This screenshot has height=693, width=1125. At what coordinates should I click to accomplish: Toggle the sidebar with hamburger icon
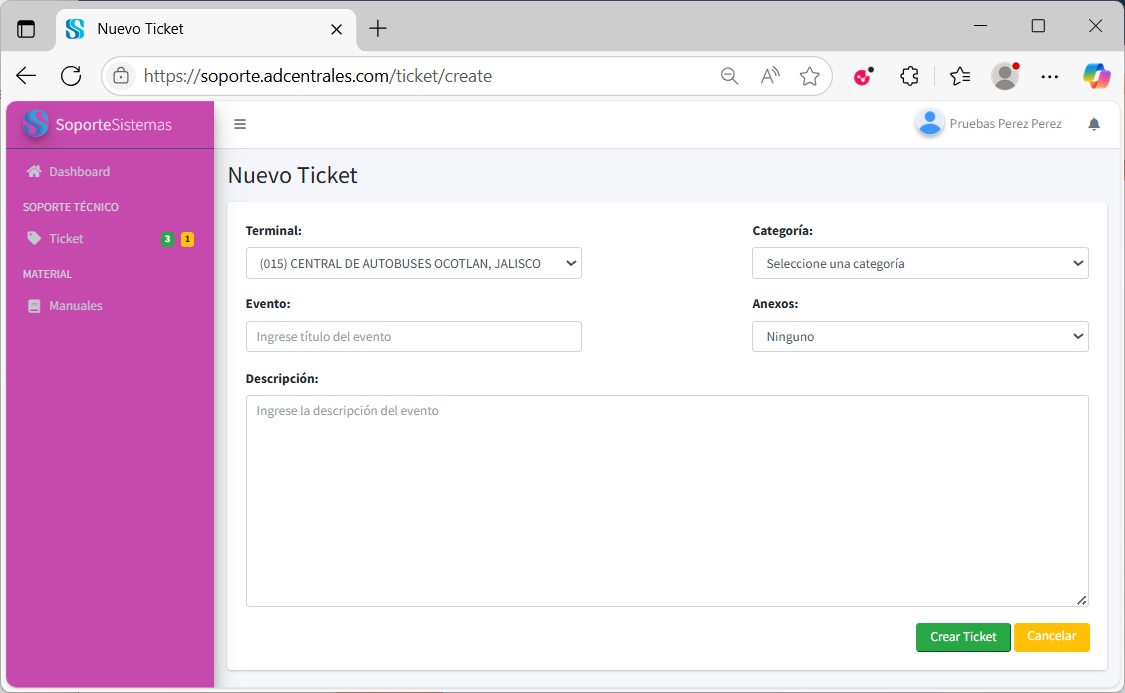[240, 124]
